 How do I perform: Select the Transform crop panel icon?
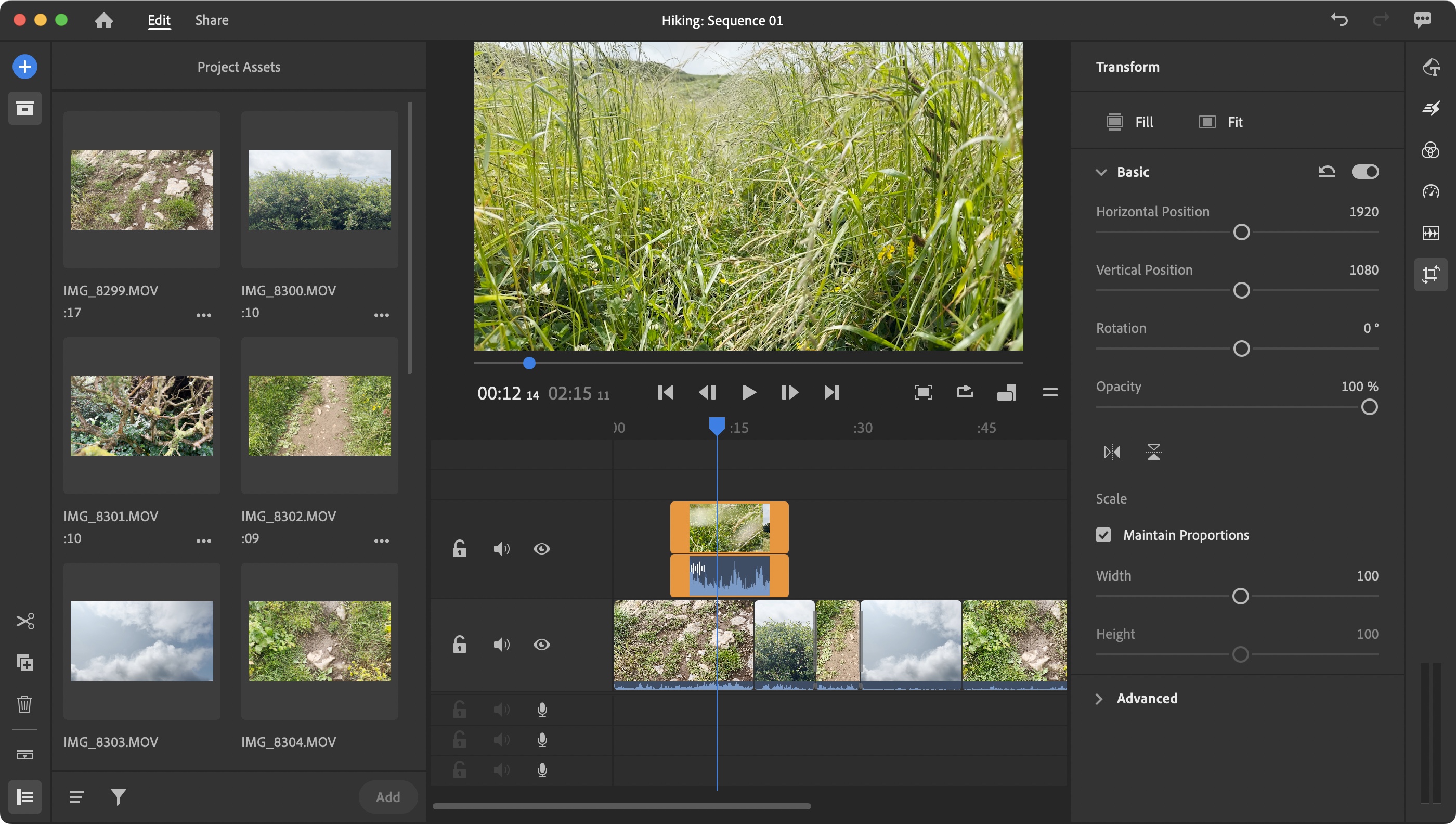click(1431, 275)
